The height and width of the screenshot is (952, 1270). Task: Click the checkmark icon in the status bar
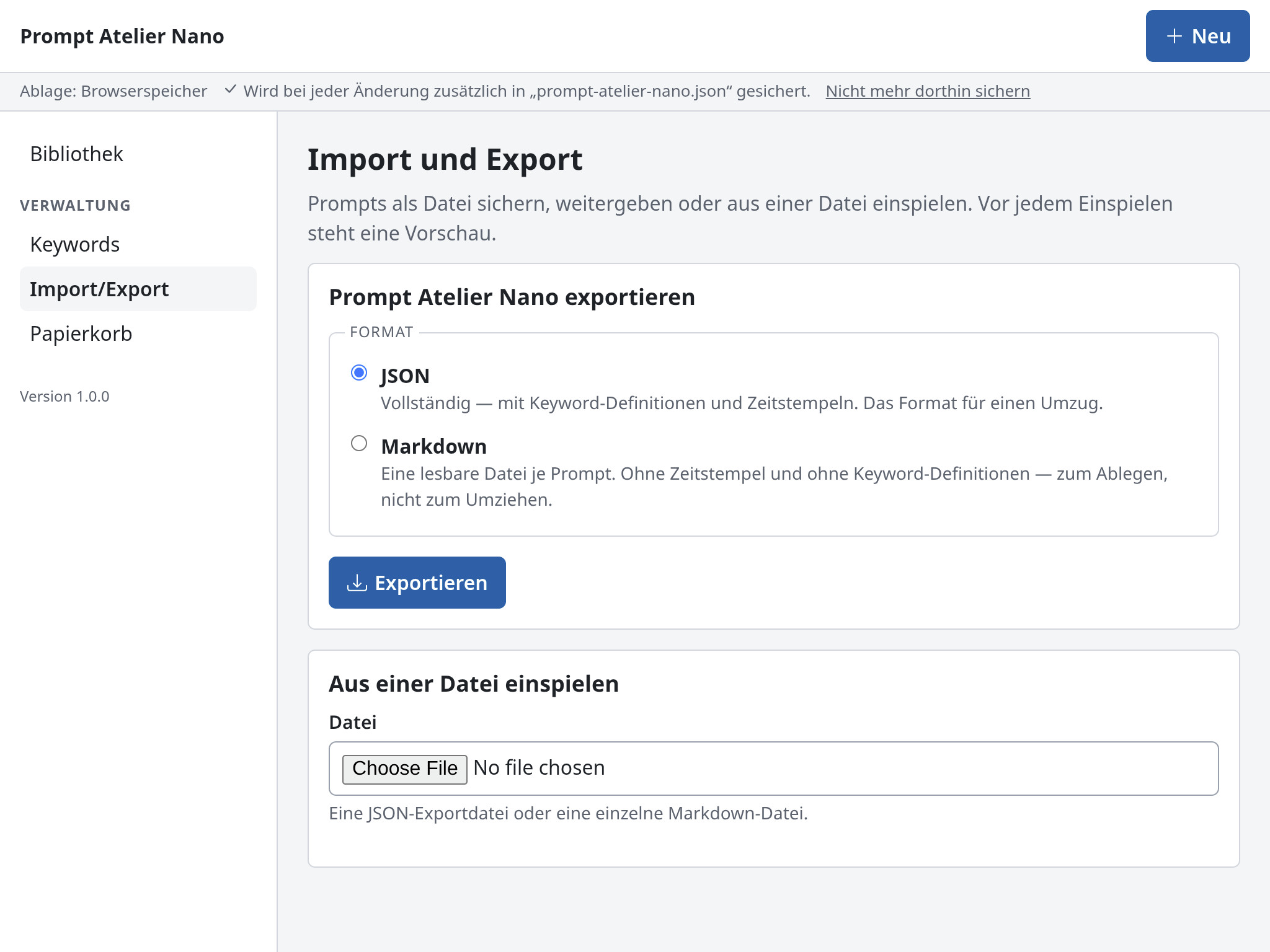click(x=230, y=90)
